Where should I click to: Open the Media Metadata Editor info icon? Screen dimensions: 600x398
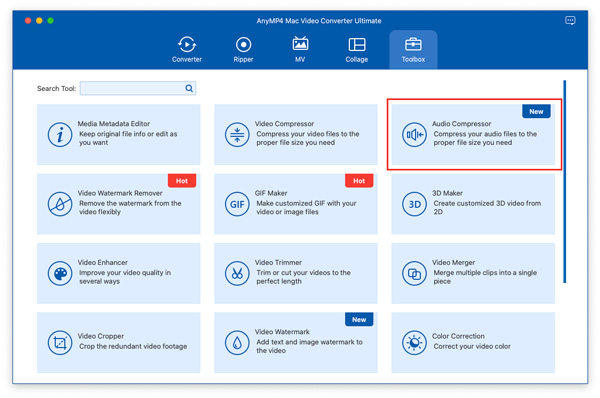coord(60,135)
